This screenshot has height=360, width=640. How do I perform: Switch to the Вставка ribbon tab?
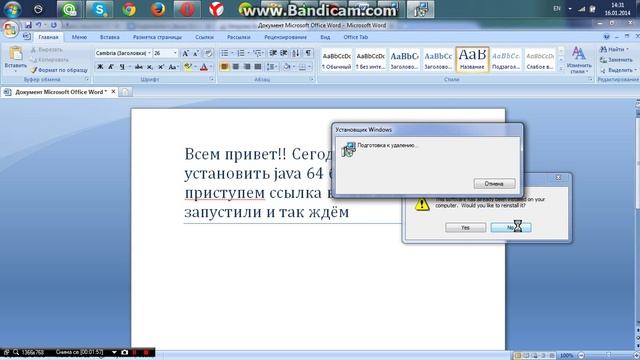click(x=110, y=37)
